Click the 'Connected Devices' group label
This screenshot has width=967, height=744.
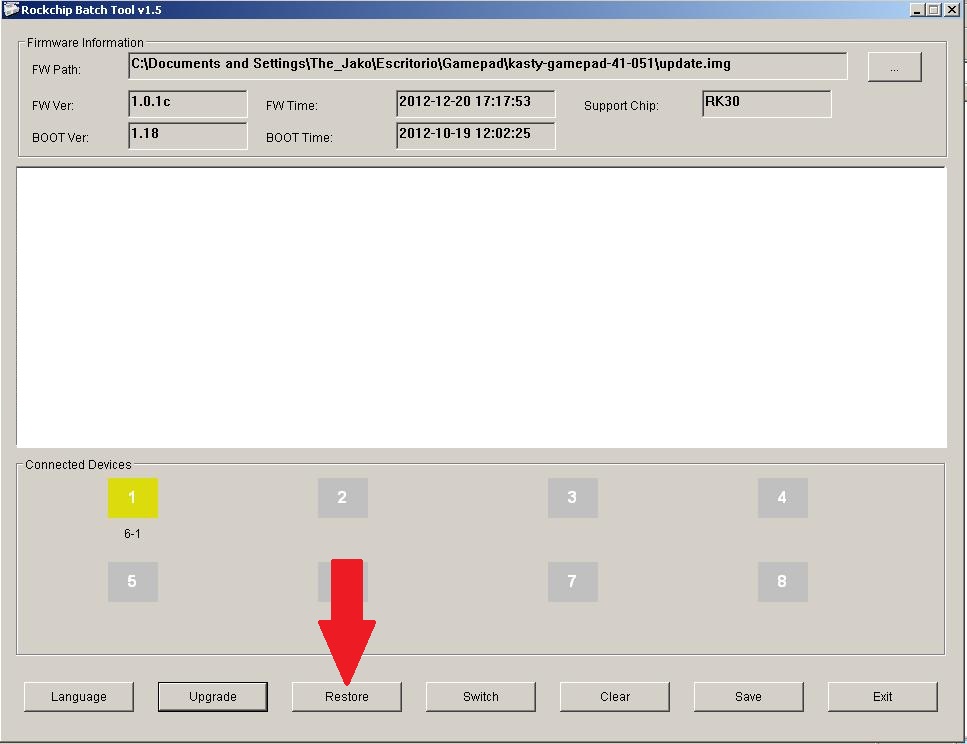78,465
